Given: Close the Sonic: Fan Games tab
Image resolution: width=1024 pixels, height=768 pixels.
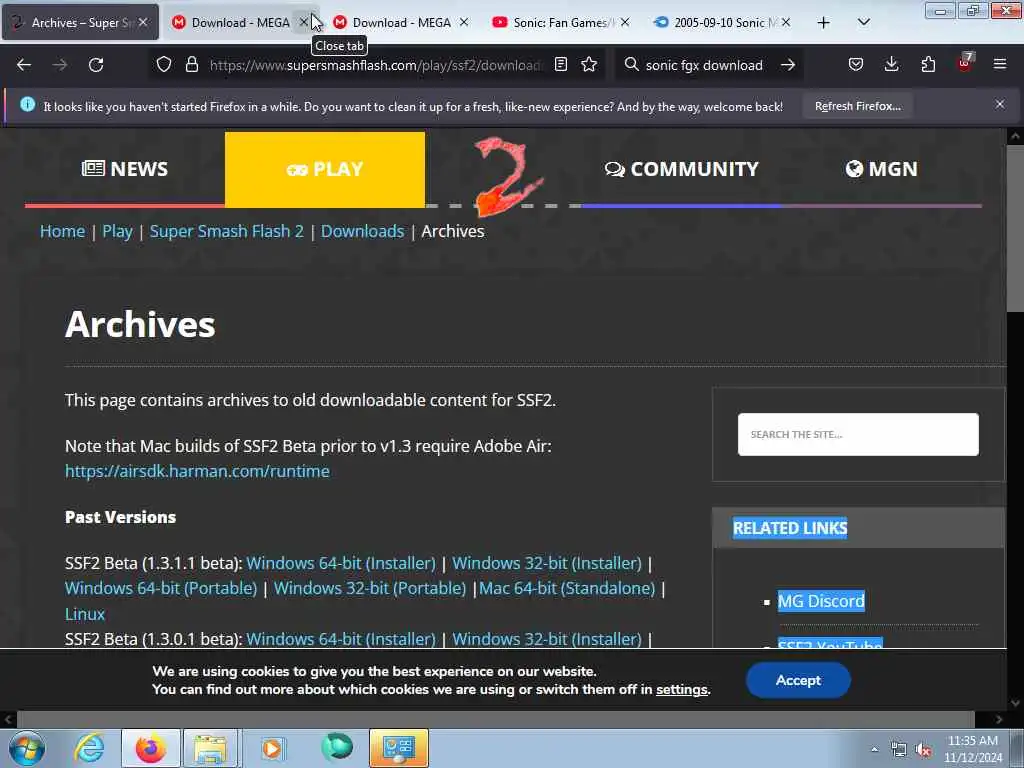Looking at the screenshot, I should point(625,23).
